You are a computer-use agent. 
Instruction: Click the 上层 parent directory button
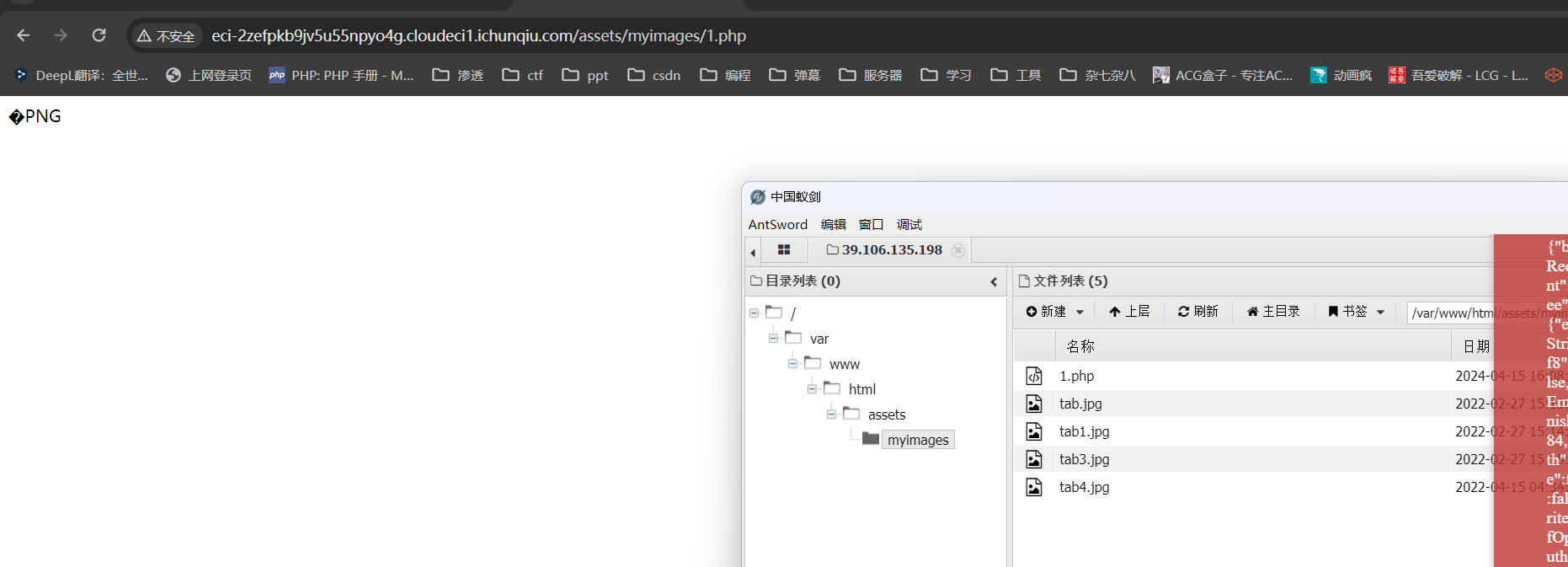[1129, 312]
